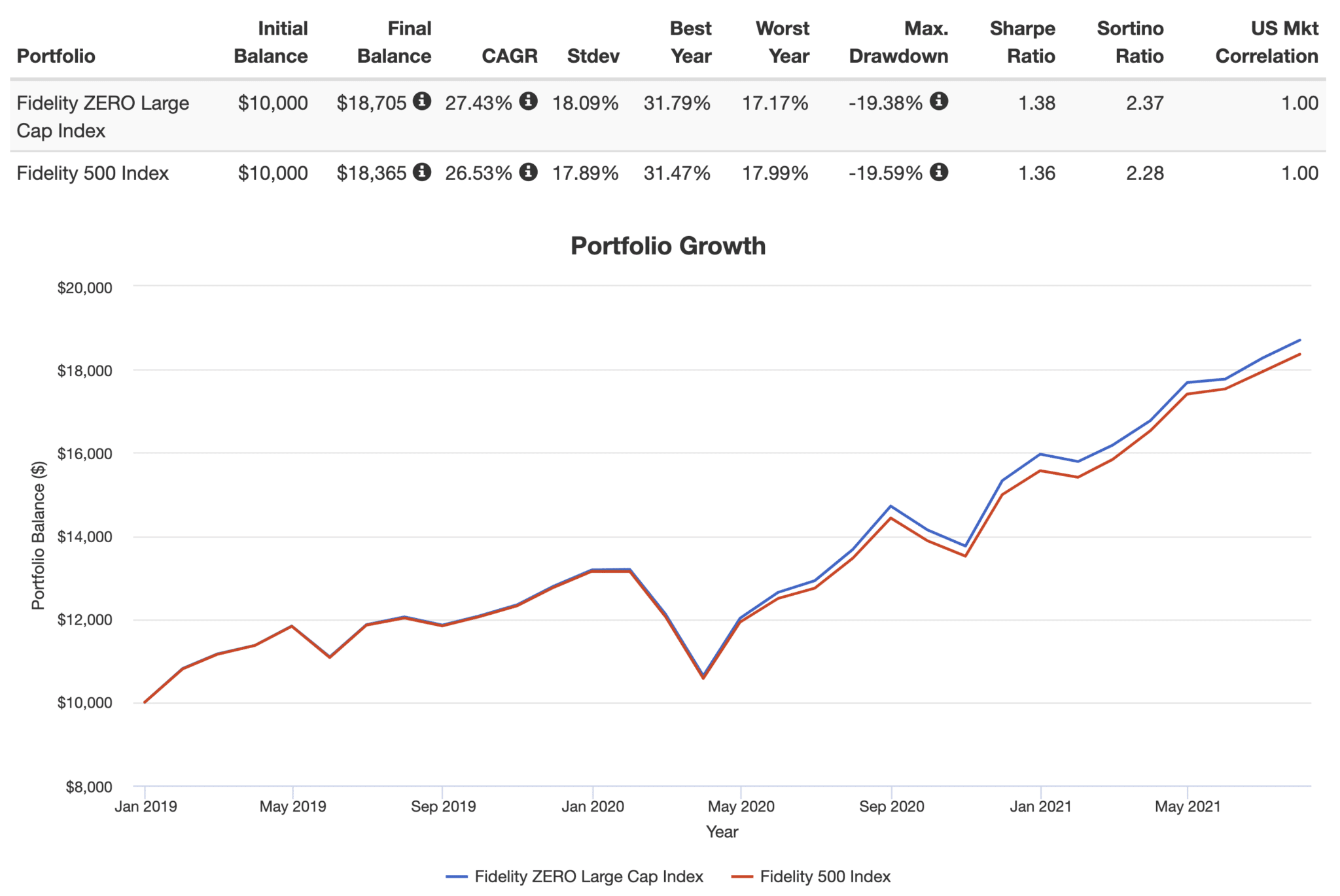Click blue line endpoint at final balance
The image size is (1340, 896).
1299,340
